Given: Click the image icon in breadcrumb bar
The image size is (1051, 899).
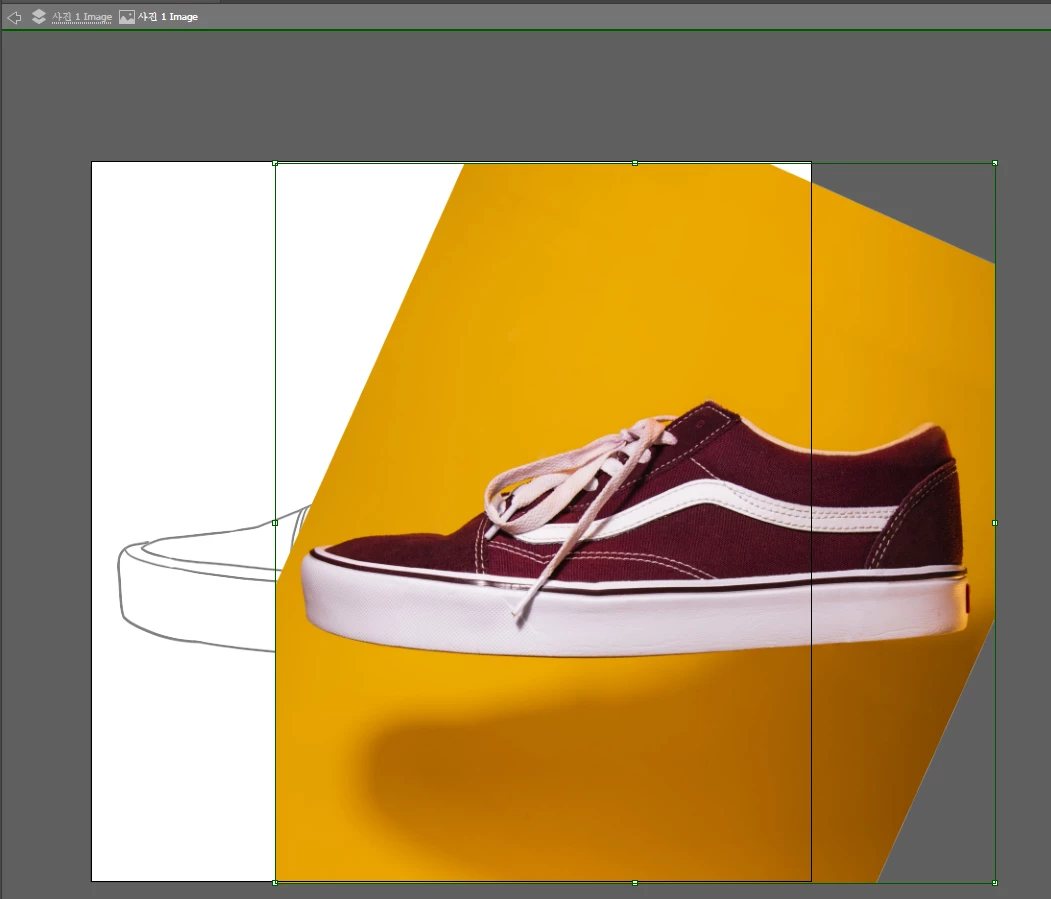Looking at the screenshot, I should point(127,17).
